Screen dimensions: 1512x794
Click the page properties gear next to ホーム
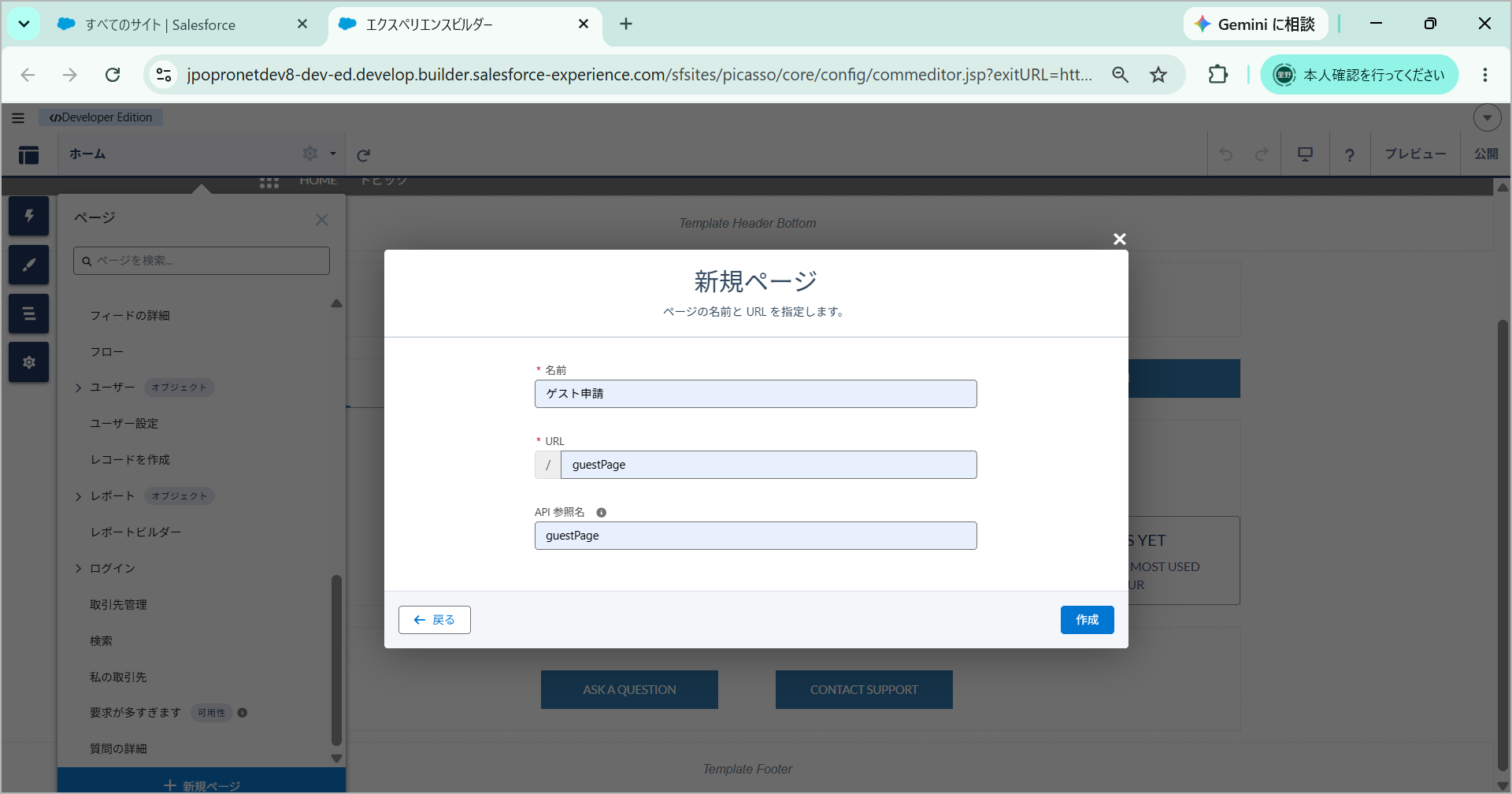click(310, 154)
